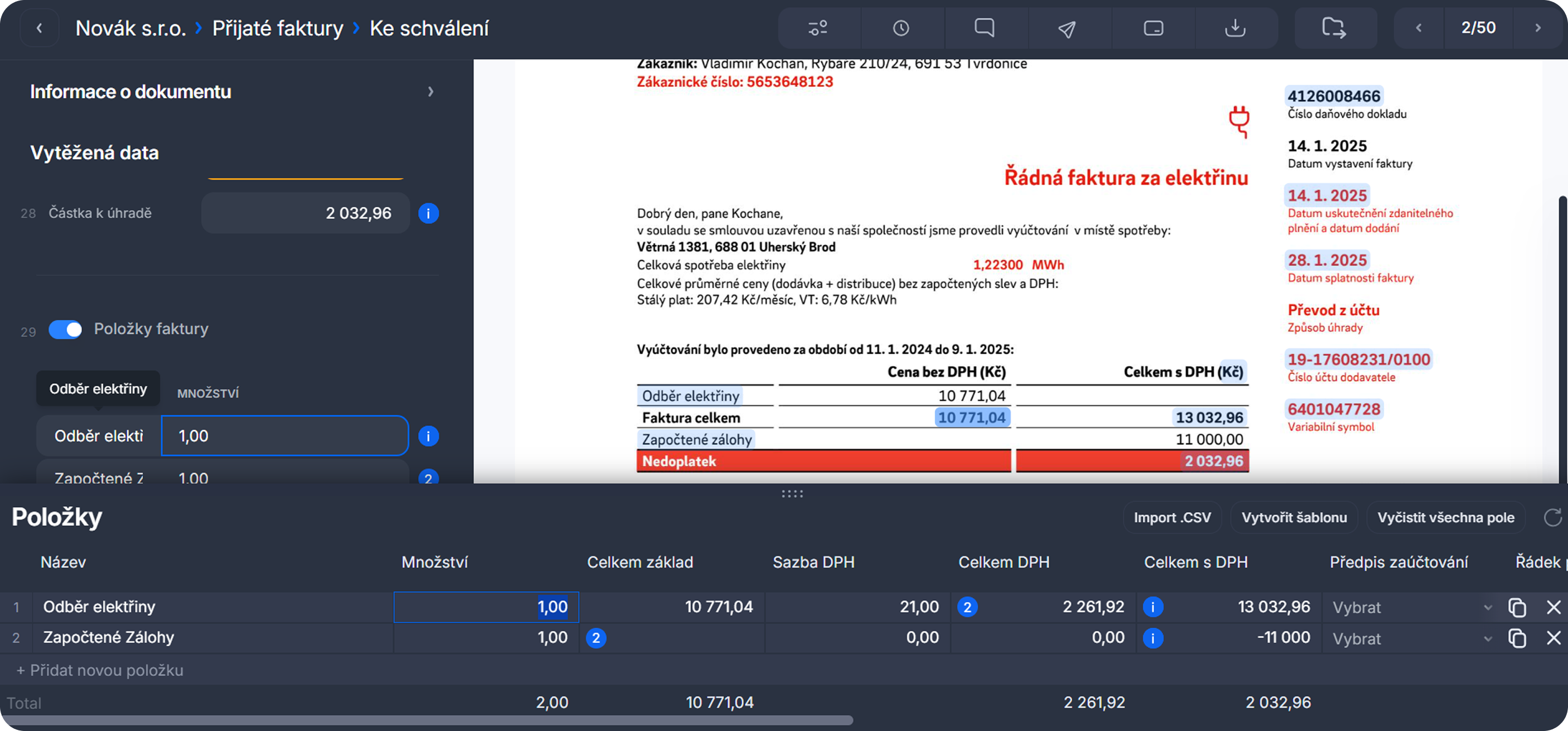Click the Částka k úhradě amount field
The width and height of the screenshot is (1568, 731).
point(305,213)
